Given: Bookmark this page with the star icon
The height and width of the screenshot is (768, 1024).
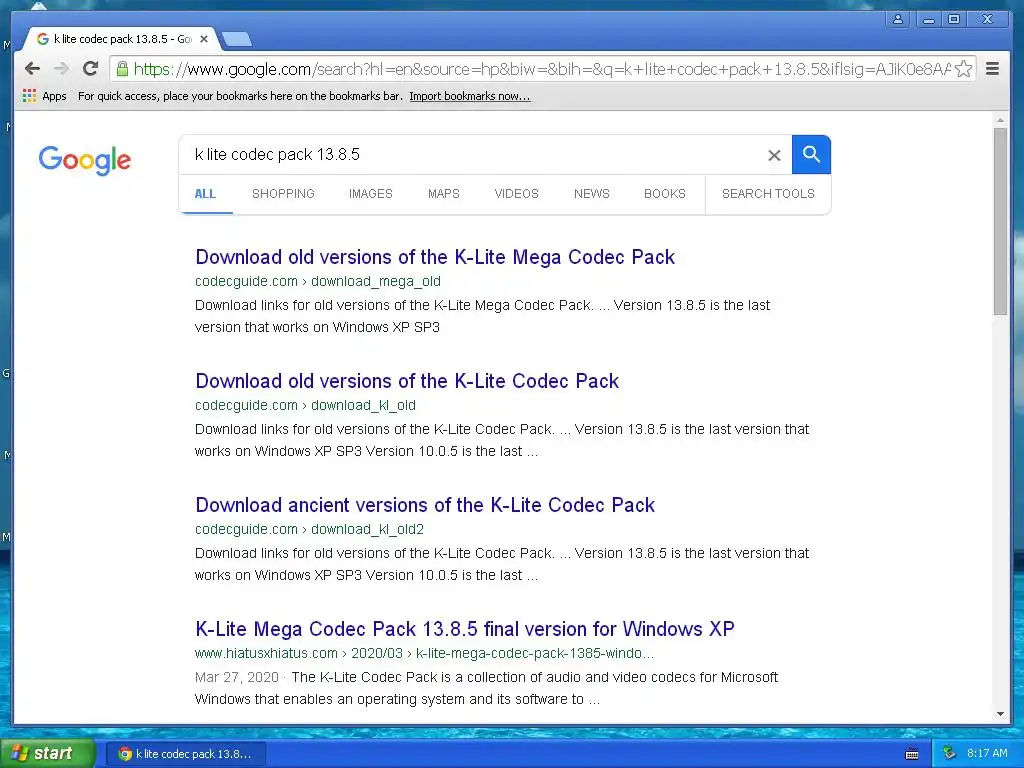Looking at the screenshot, I should click(963, 69).
